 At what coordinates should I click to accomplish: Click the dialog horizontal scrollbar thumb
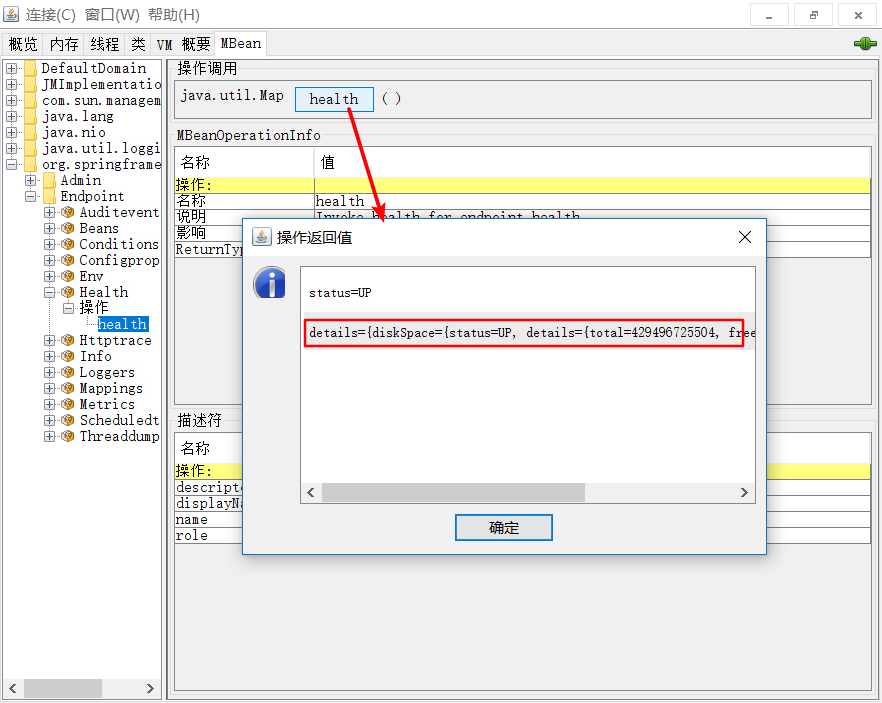[452, 492]
